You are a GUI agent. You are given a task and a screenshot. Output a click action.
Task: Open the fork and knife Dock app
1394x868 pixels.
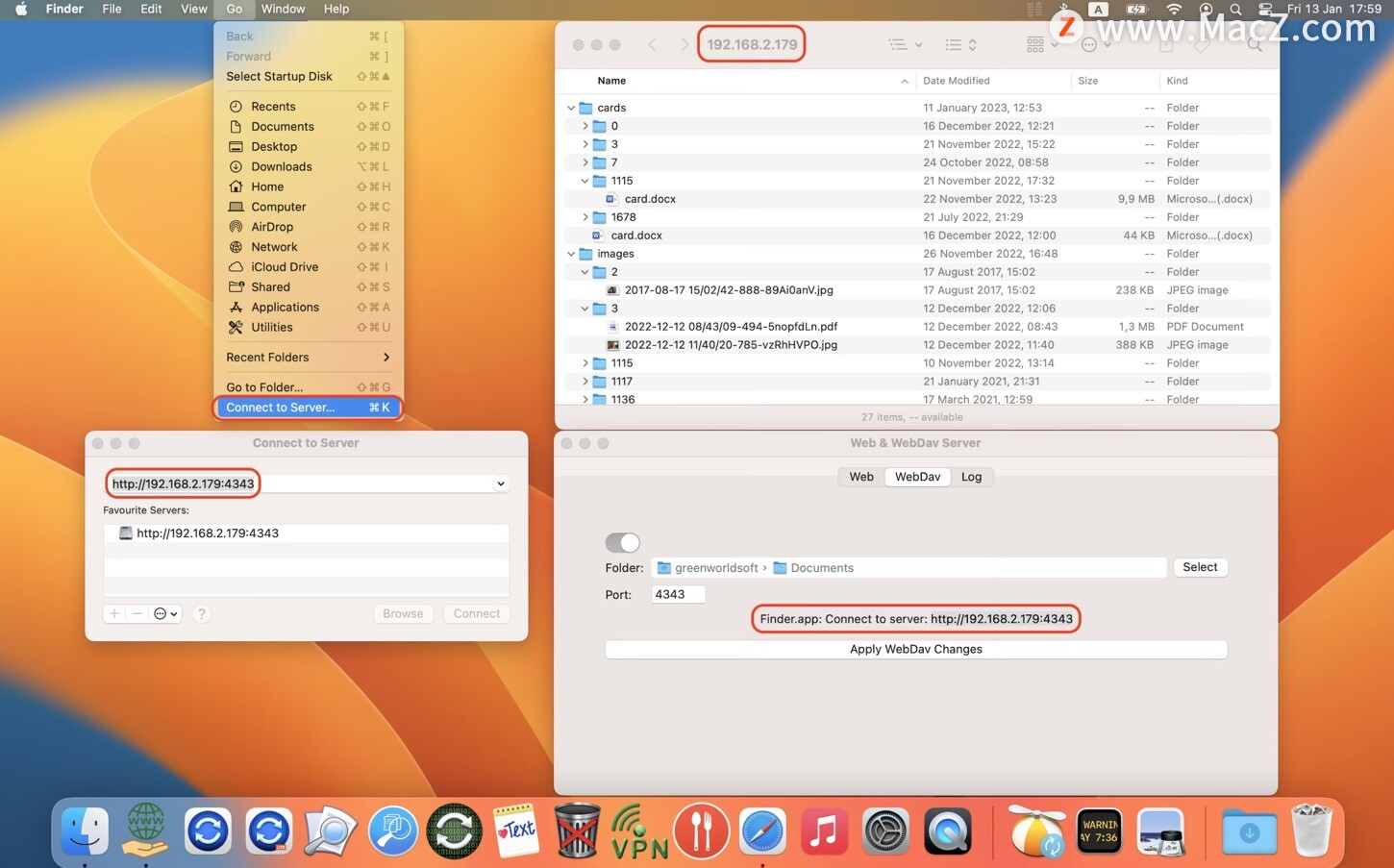(x=701, y=831)
